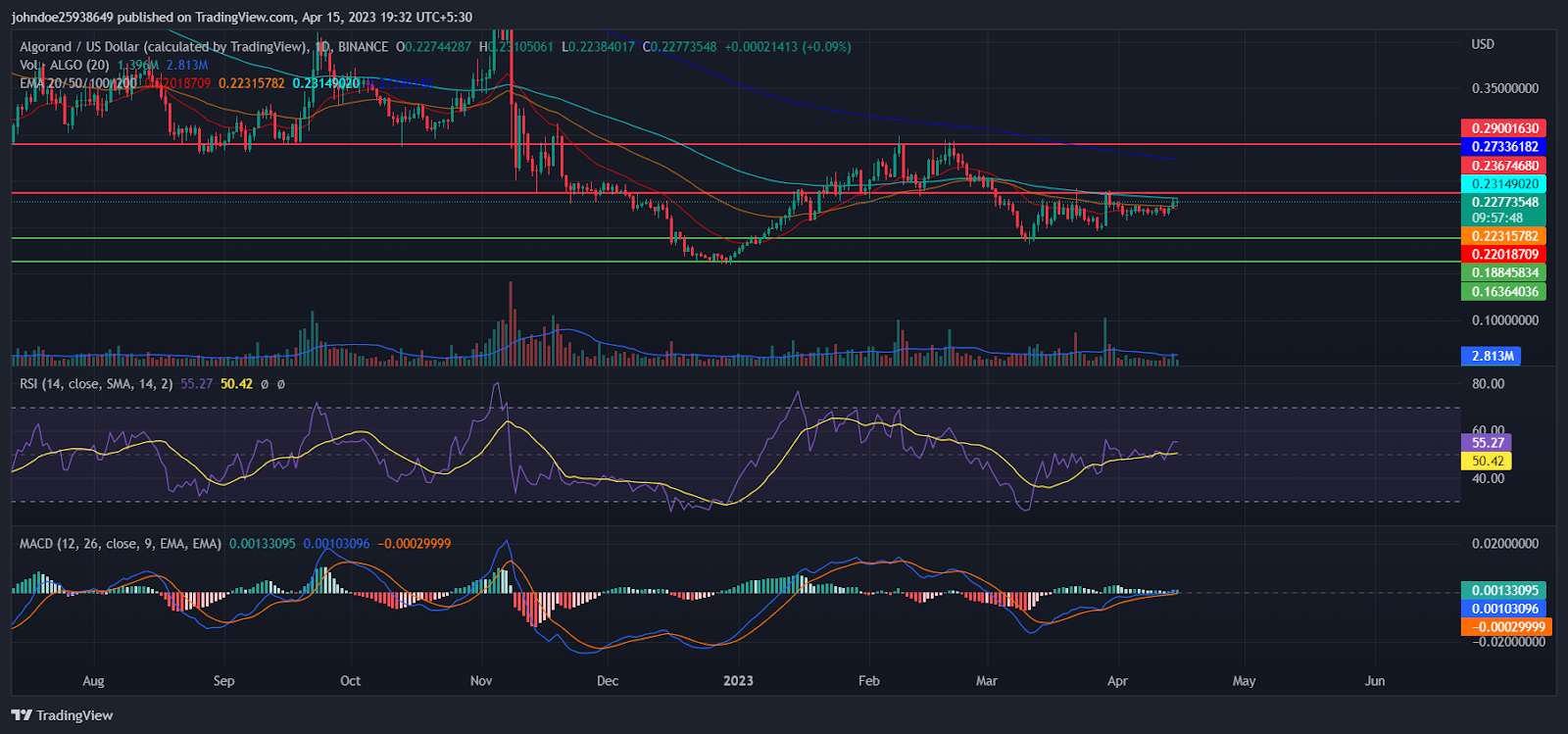Screen dimensions: 1568x734
Task: Click the Feb label on time axis
Action: (x=868, y=681)
